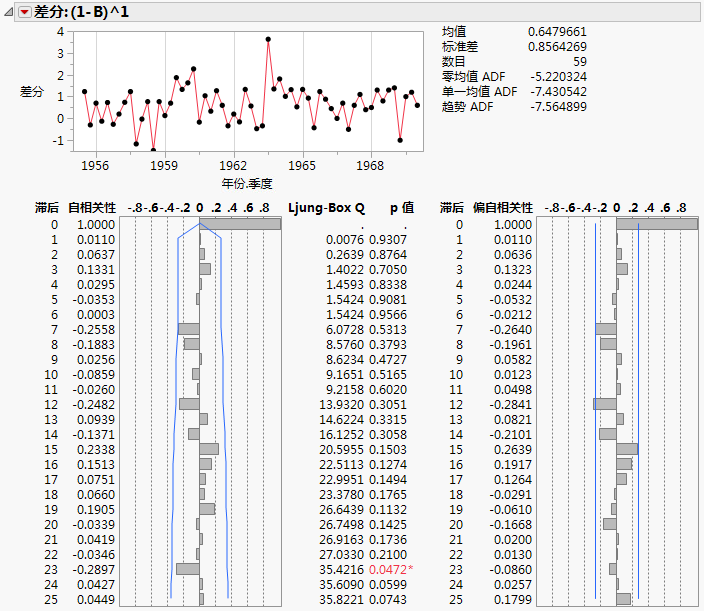Open the red triangle menu for 差分 report
704x611 pixels.
[25, 11]
